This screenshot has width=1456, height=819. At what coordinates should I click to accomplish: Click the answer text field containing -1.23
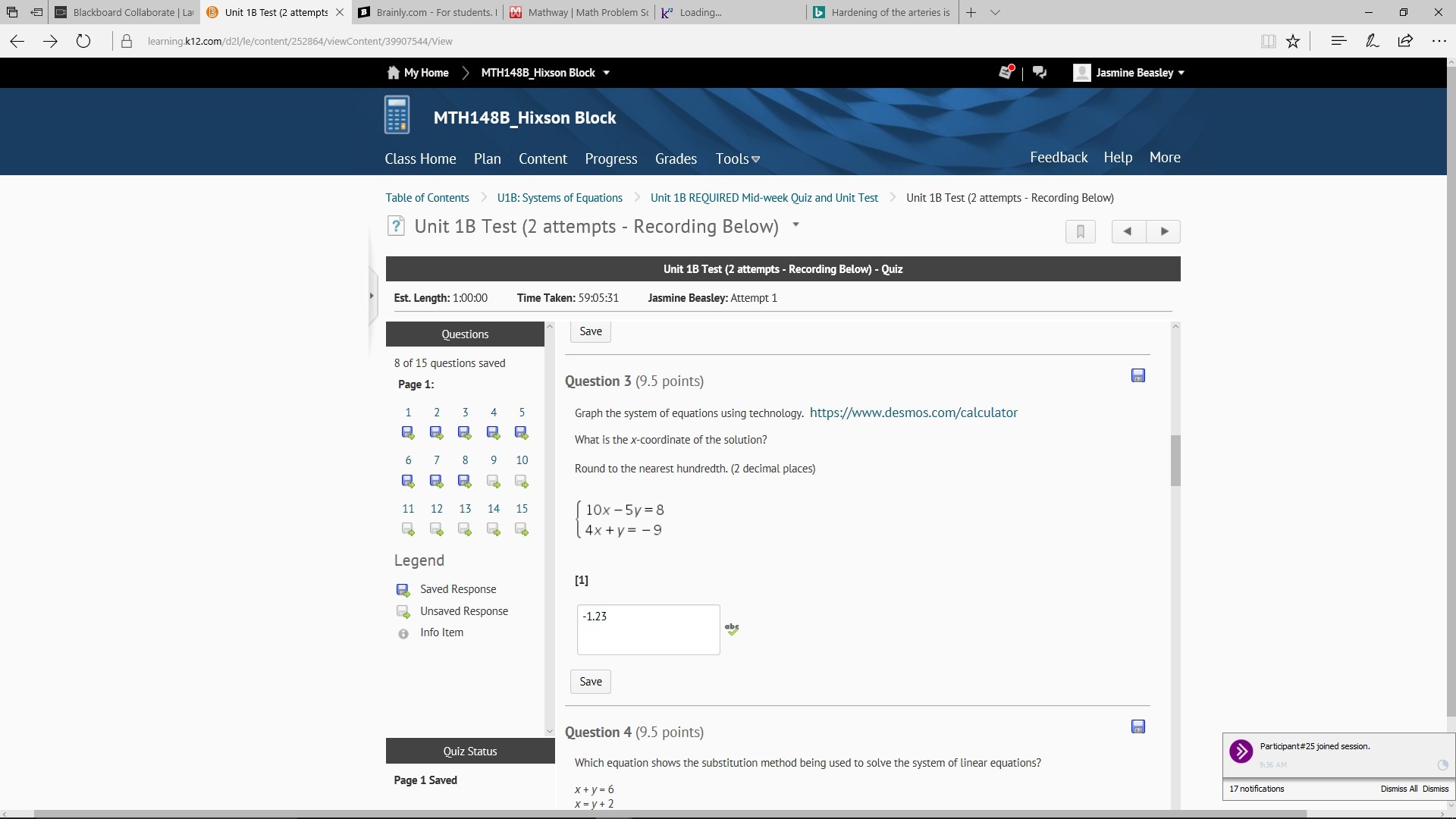[648, 629]
